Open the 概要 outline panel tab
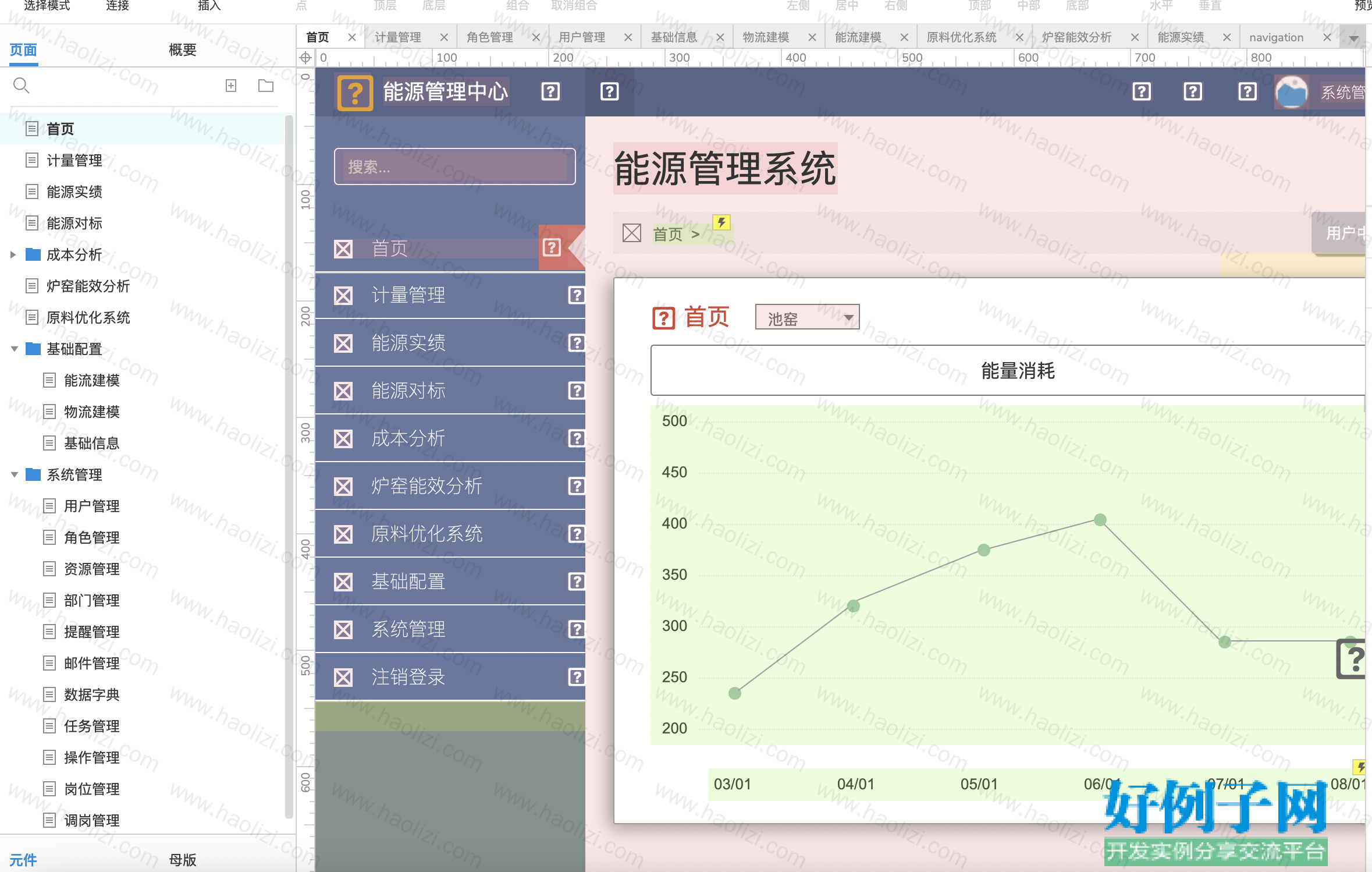The width and height of the screenshot is (1372, 872). click(183, 50)
